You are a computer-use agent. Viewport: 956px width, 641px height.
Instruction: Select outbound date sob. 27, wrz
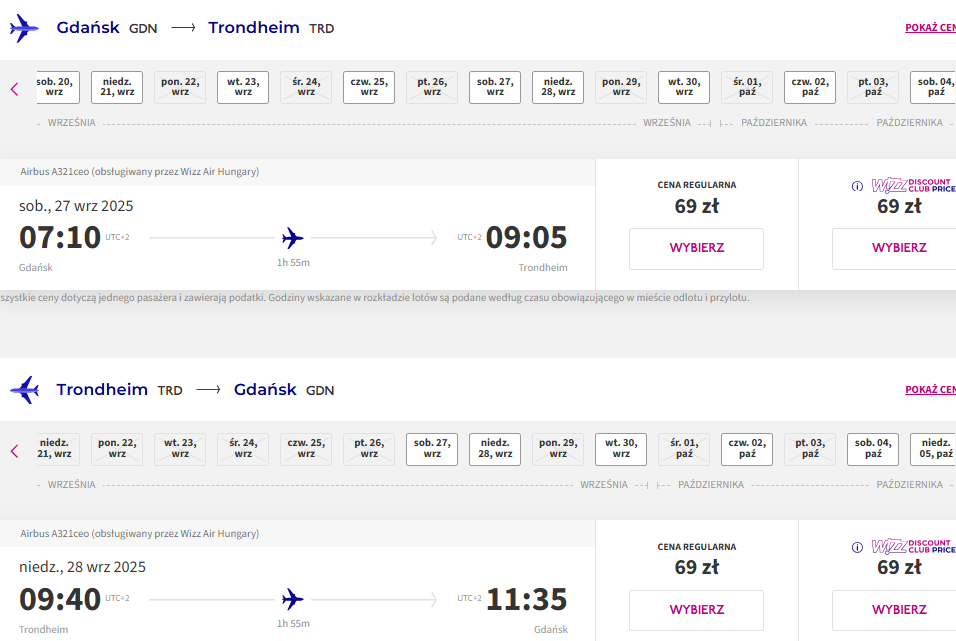click(495, 87)
